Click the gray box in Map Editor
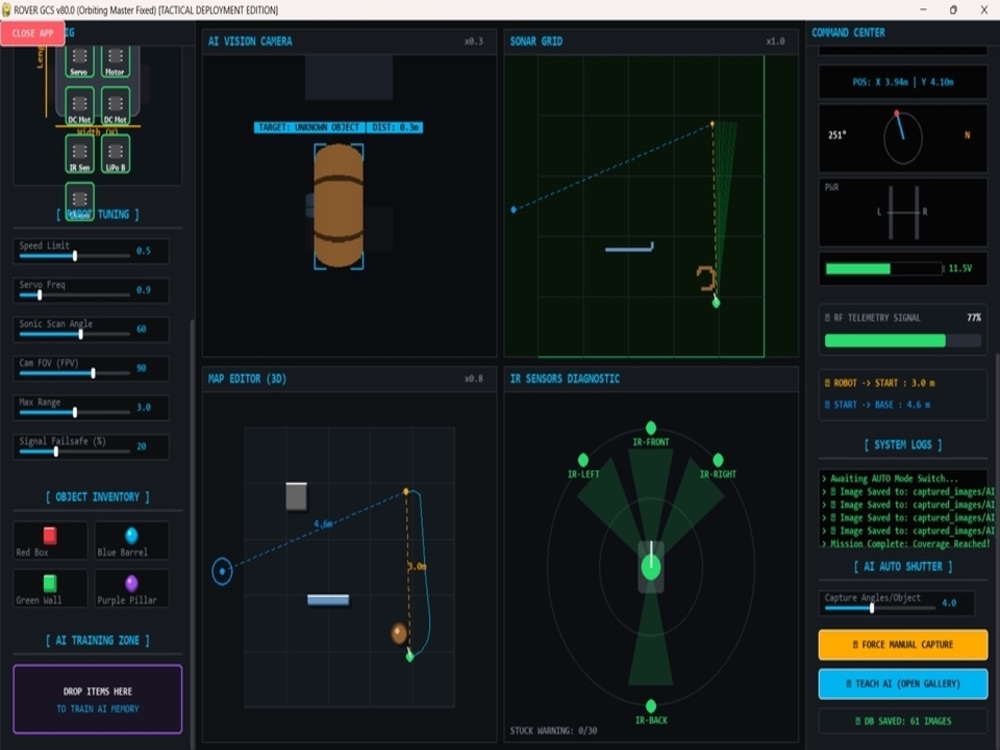The width and height of the screenshot is (1000, 750). pos(296,496)
